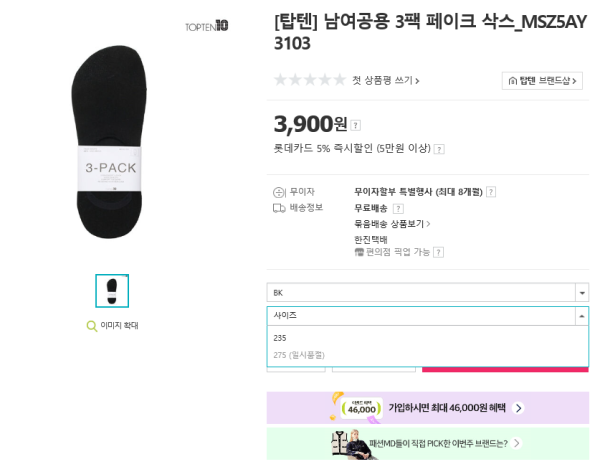
Task: Click the TOPTEN10 brand logo
Action: pos(207,26)
